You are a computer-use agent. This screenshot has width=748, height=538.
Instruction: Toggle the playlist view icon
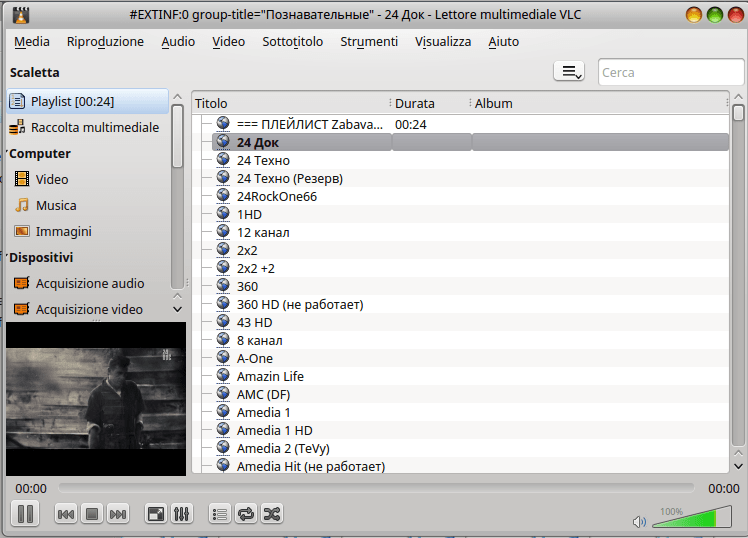coord(220,514)
